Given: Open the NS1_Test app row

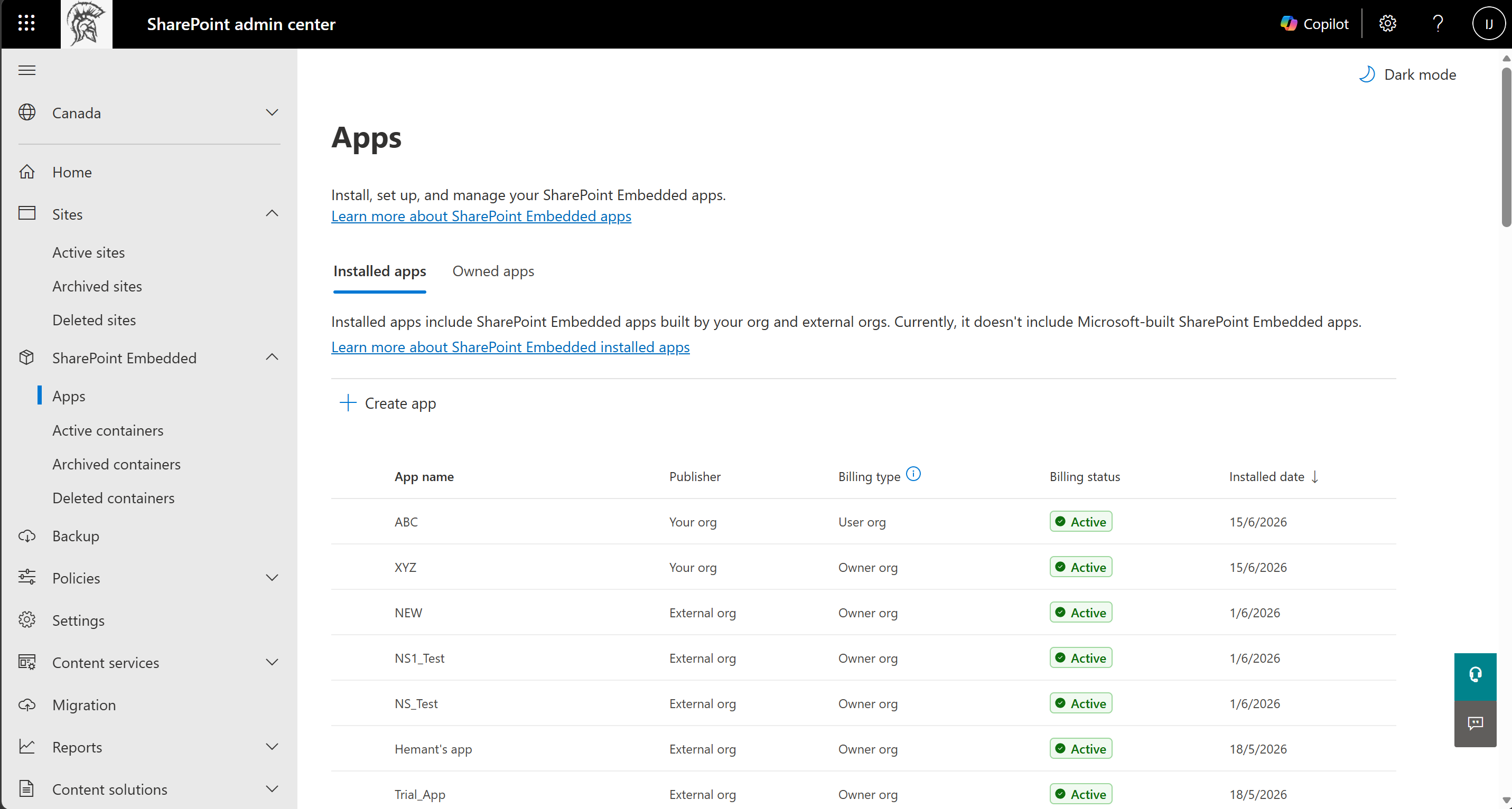Looking at the screenshot, I should tap(863, 658).
